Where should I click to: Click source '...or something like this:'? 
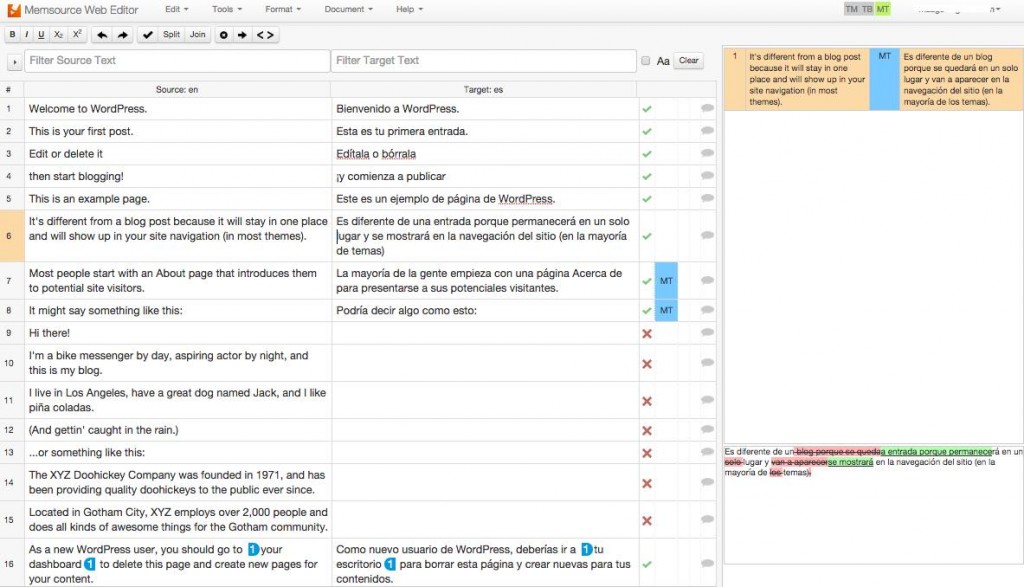pos(87,452)
